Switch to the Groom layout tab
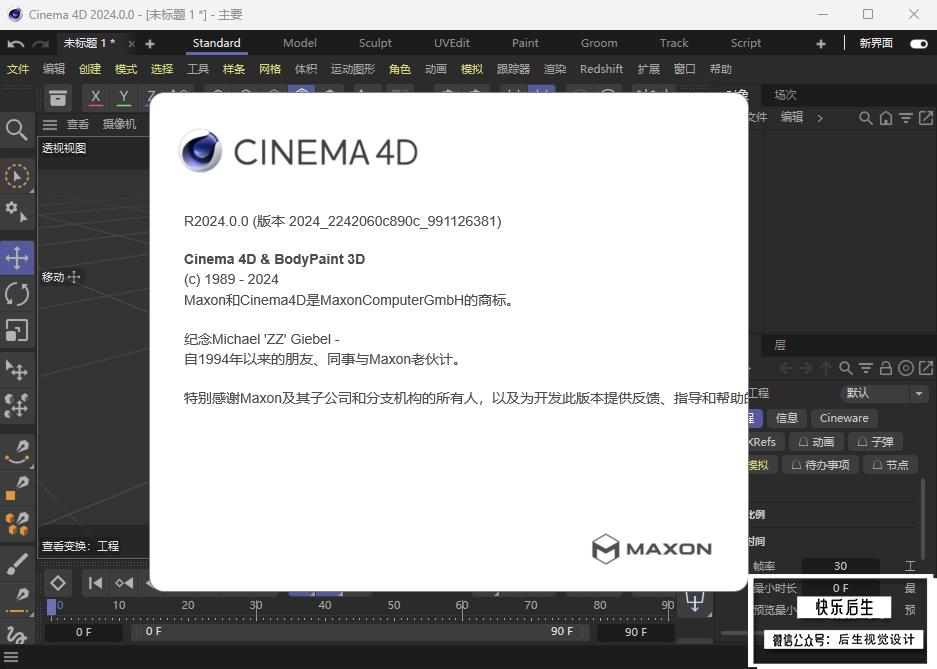The height and width of the screenshot is (669, 937). (x=599, y=43)
